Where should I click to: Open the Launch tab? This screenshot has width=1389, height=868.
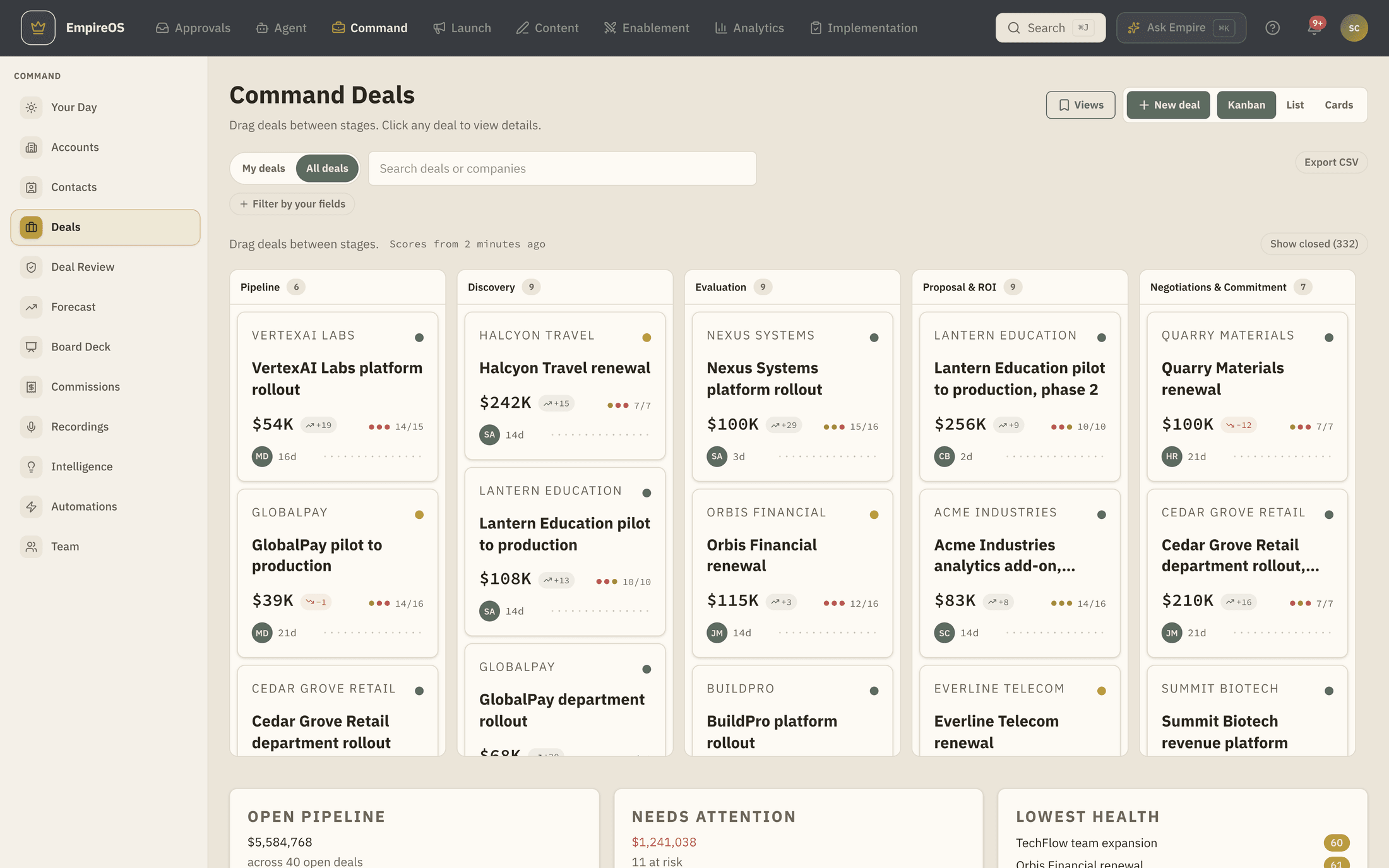click(462, 28)
